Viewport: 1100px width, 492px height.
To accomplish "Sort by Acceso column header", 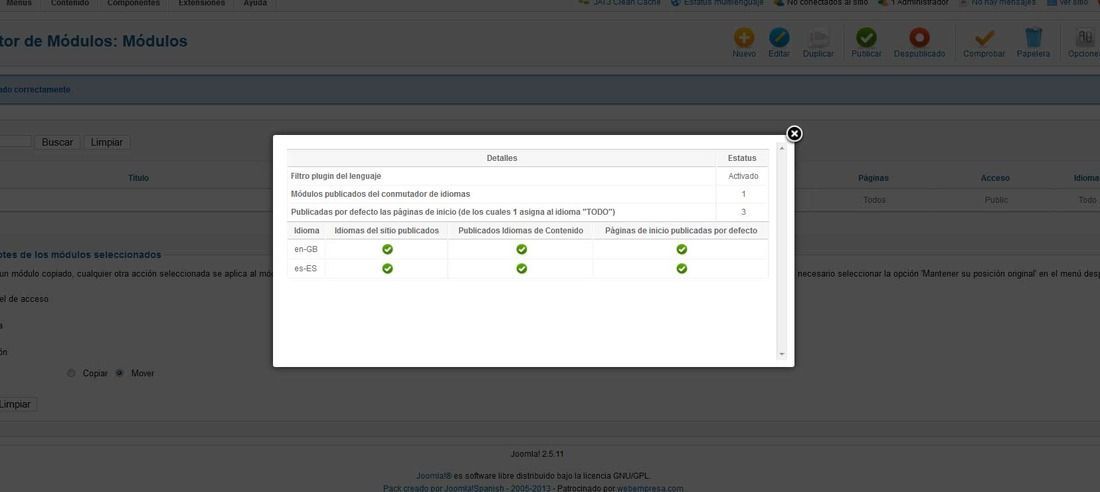I will 995,178.
